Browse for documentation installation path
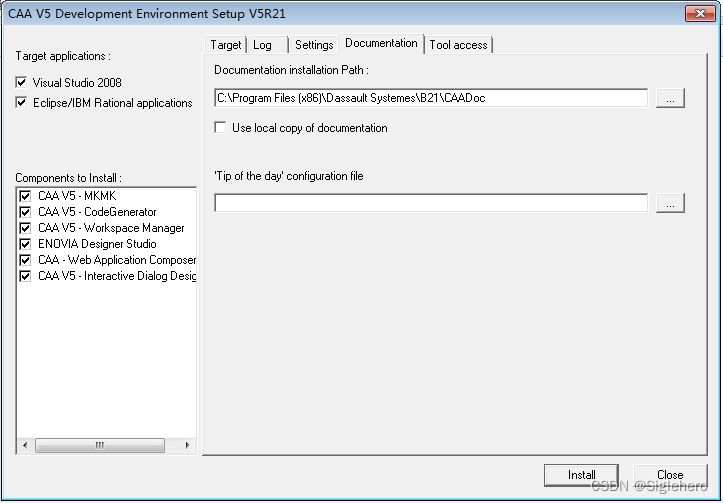723x503 pixels. pyautogui.click(x=670, y=98)
